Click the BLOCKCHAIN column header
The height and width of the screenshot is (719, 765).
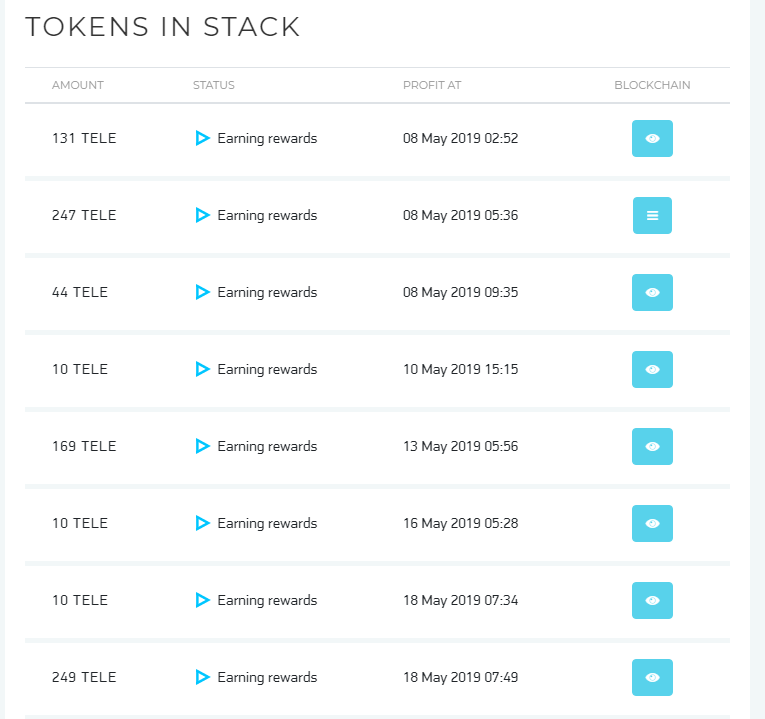point(652,85)
